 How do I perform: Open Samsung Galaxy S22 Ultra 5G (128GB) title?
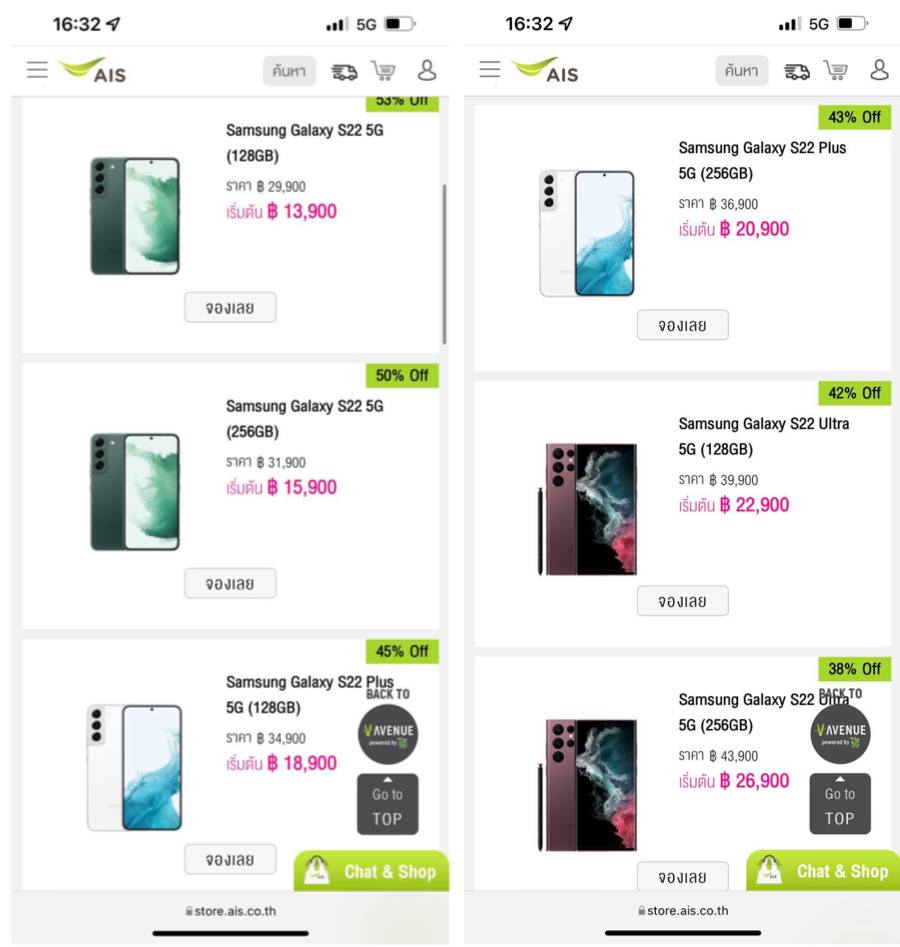(x=763, y=436)
